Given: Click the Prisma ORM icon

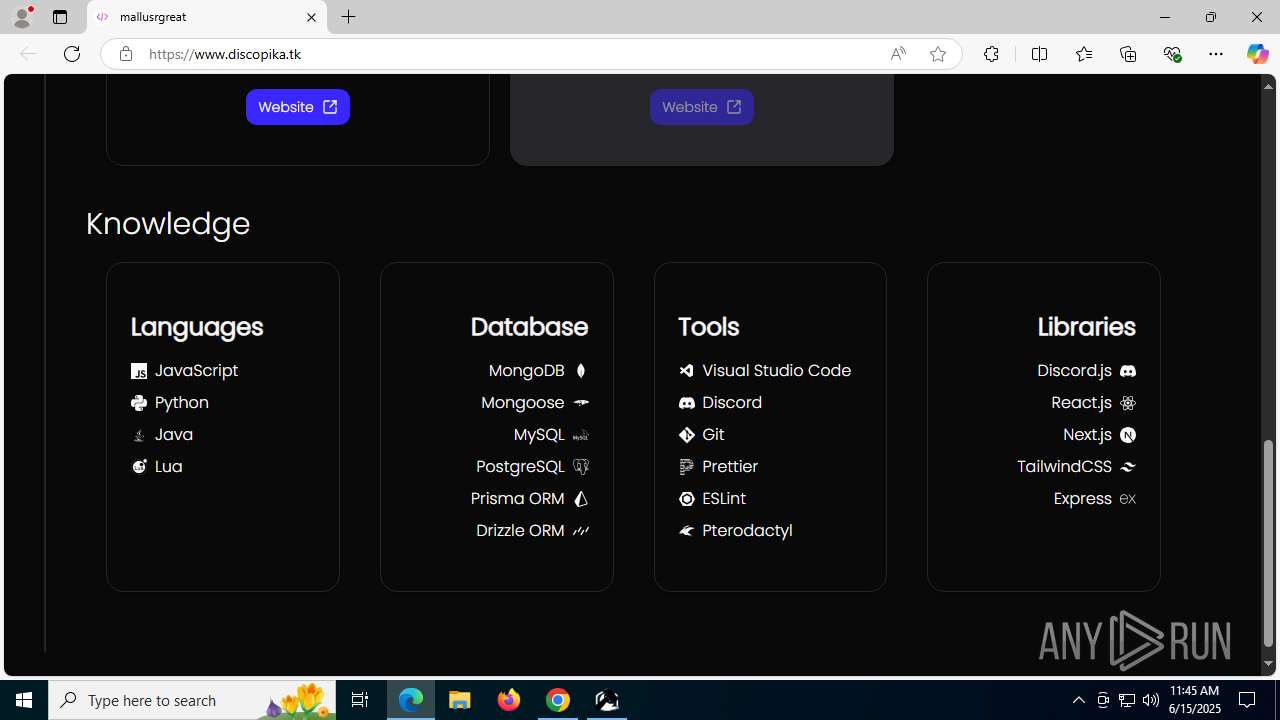Looking at the screenshot, I should pyautogui.click(x=581, y=499).
